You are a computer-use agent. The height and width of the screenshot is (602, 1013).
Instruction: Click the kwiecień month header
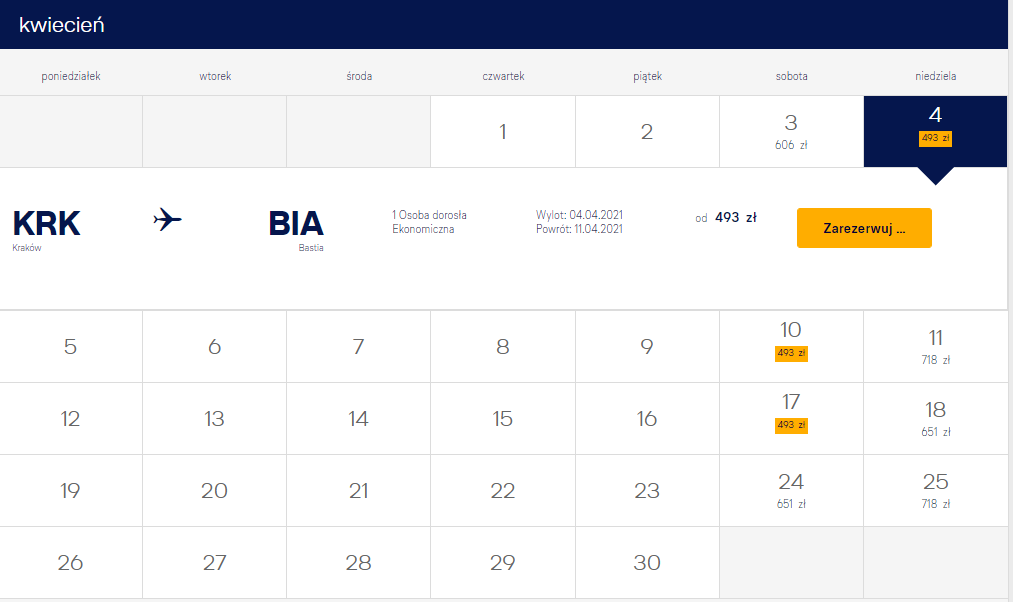click(61, 25)
